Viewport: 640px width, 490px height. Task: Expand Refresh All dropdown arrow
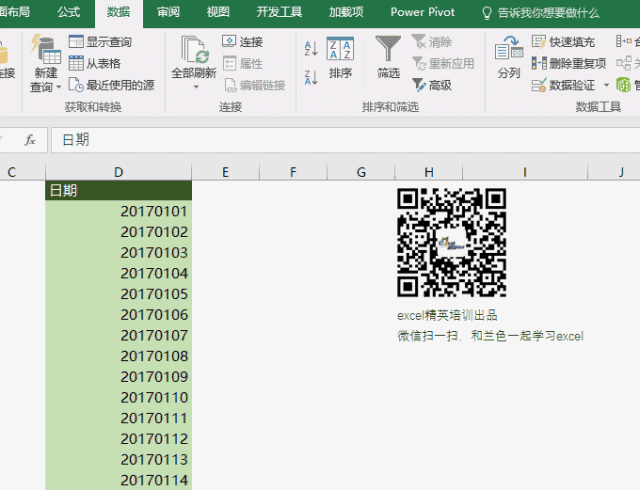(x=196, y=87)
